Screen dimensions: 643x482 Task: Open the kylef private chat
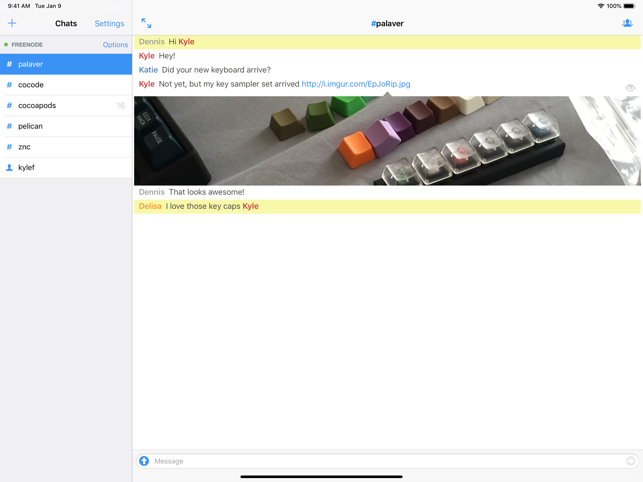pyautogui.click(x=66, y=167)
